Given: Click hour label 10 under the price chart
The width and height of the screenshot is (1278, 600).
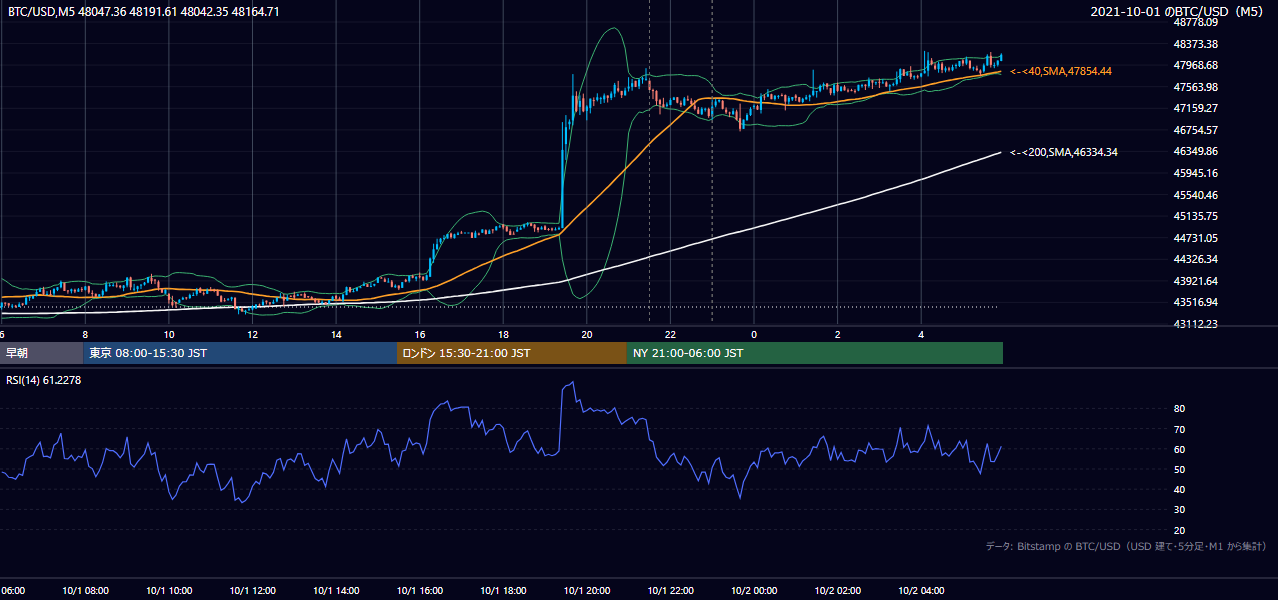Looking at the screenshot, I should click(169, 335).
